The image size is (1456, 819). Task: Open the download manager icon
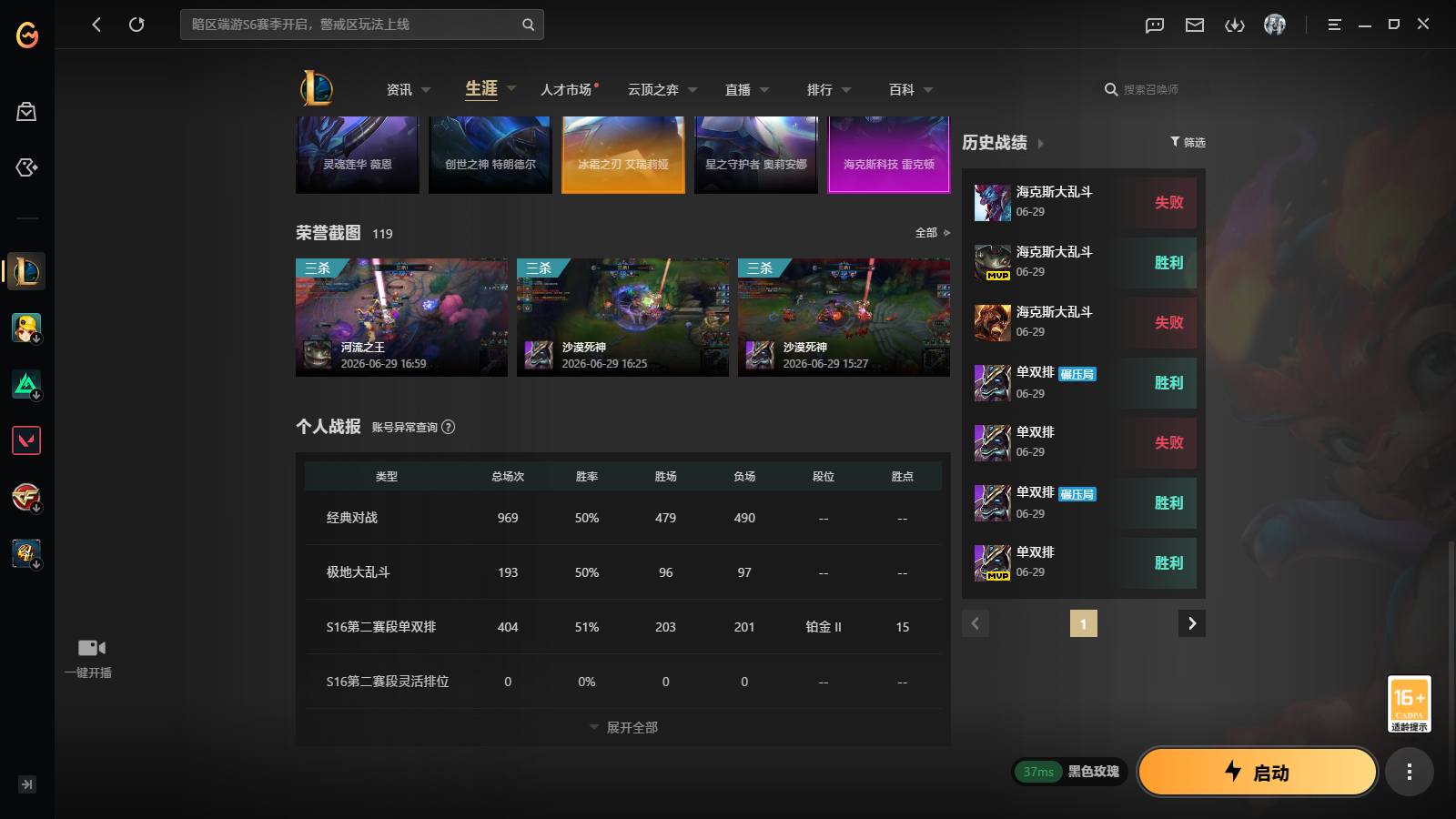[x=1235, y=25]
